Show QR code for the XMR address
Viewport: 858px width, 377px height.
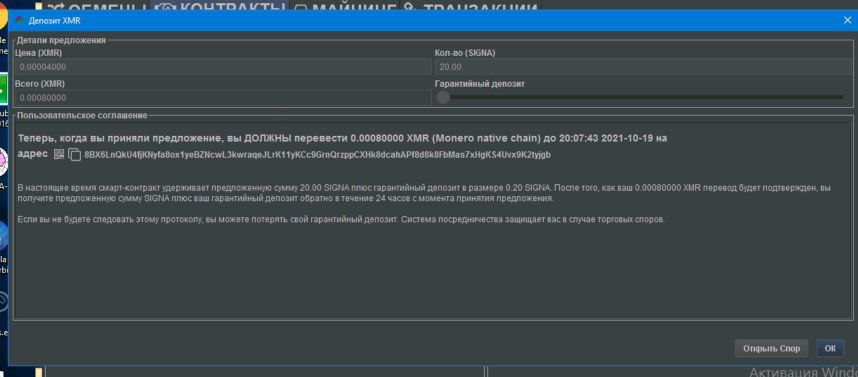[x=59, y=154]
